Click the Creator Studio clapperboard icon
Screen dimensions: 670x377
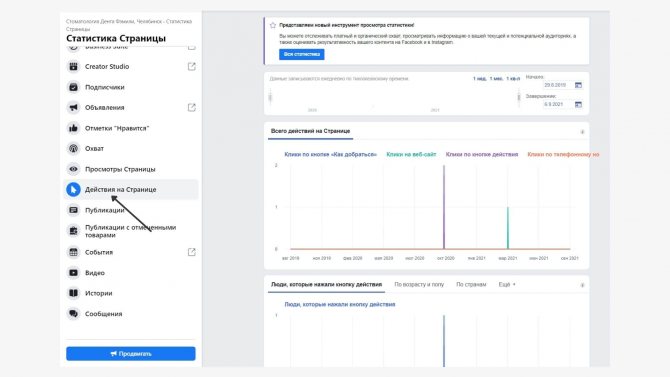point(73,67)
